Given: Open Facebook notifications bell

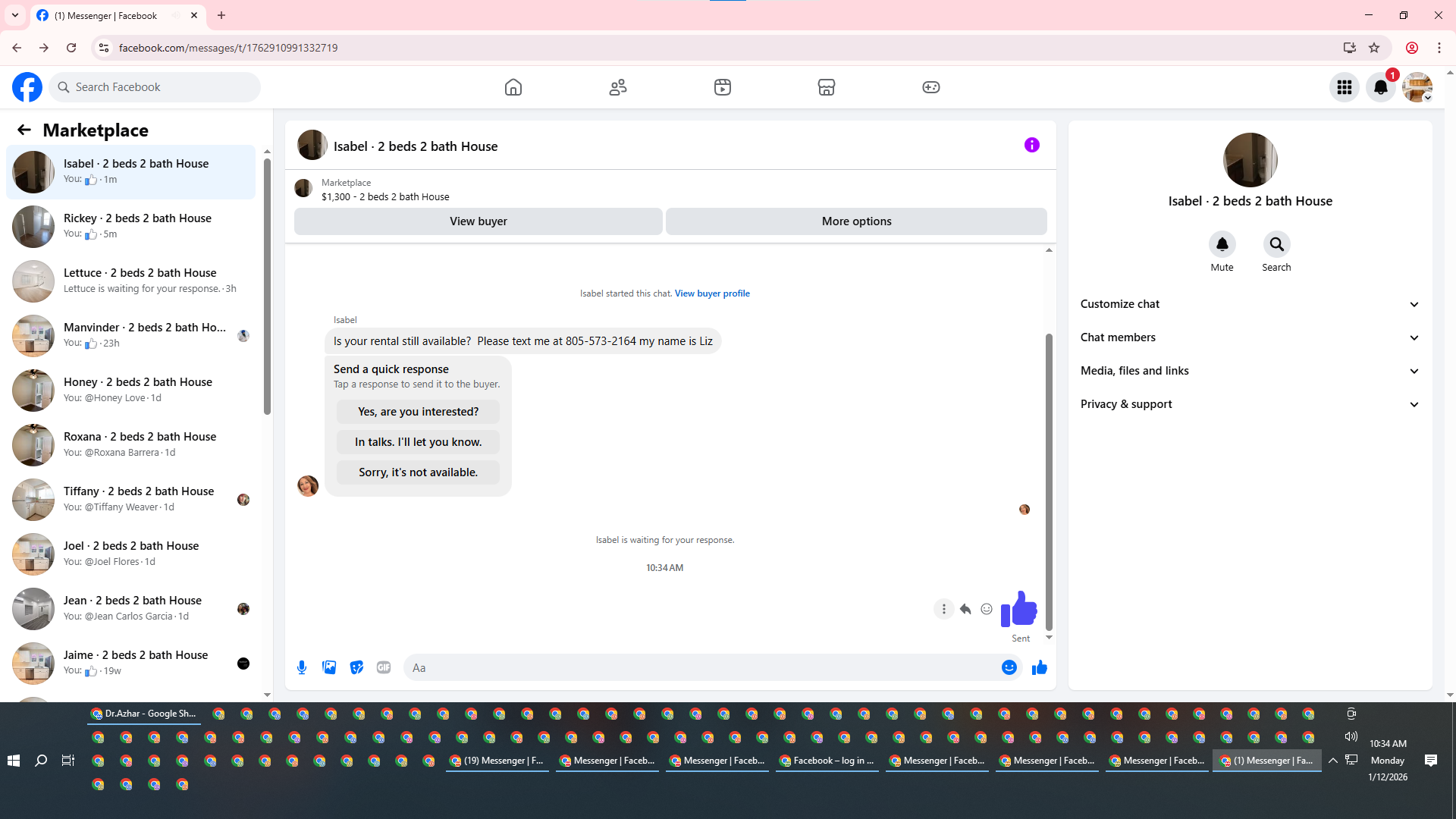Looking at the screenshot, I should point(1380,87).
